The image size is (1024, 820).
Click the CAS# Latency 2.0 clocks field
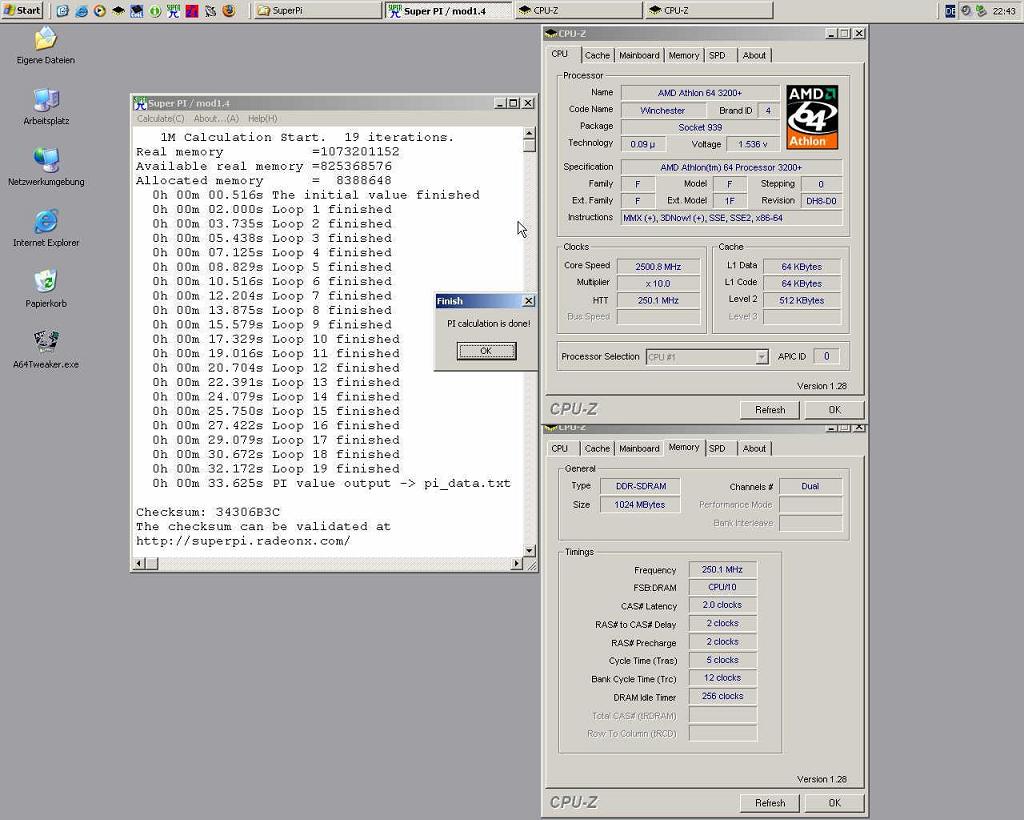722,605
